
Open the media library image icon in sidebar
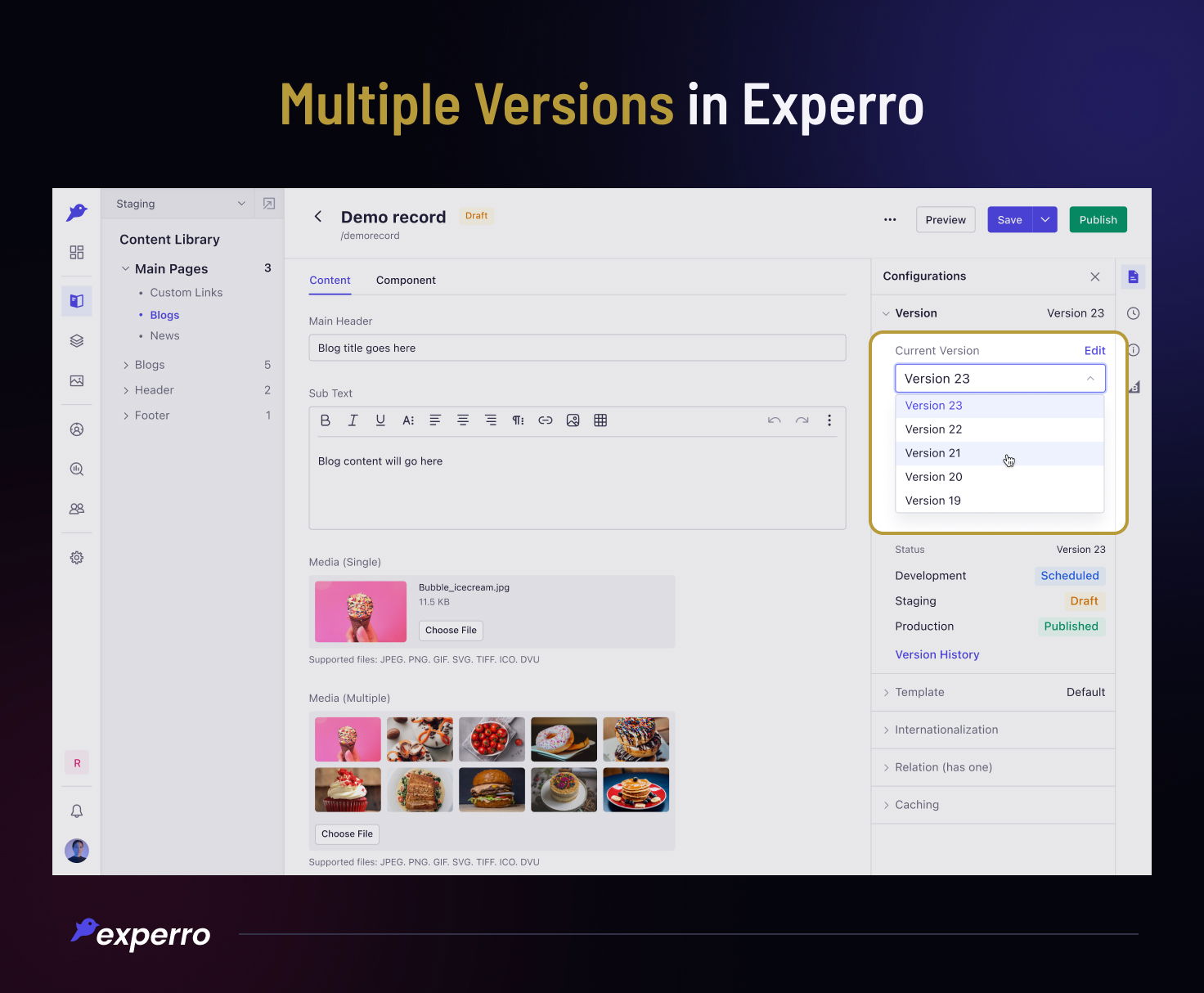point(77,381)
